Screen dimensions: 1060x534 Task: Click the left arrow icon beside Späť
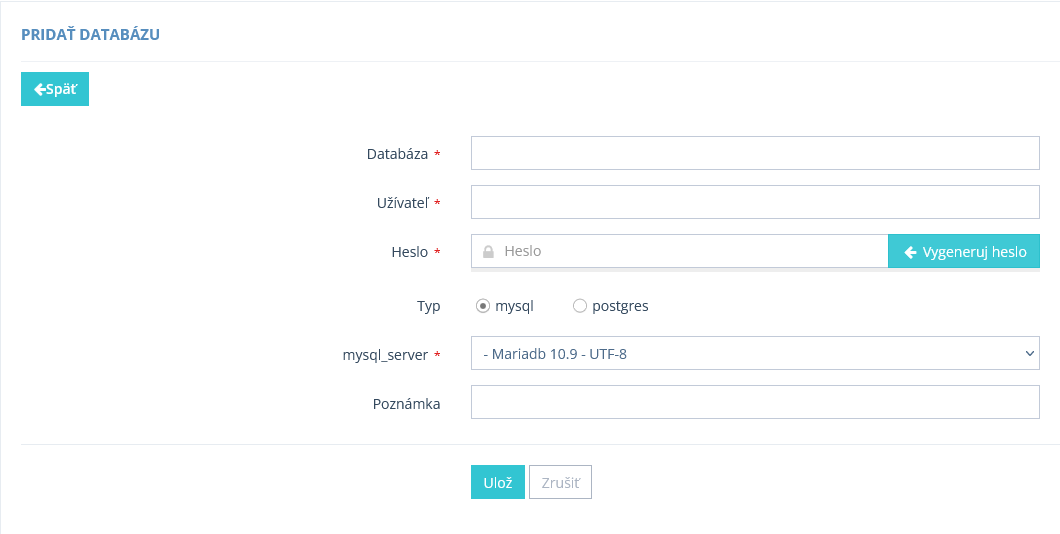[x=39, y=89]
